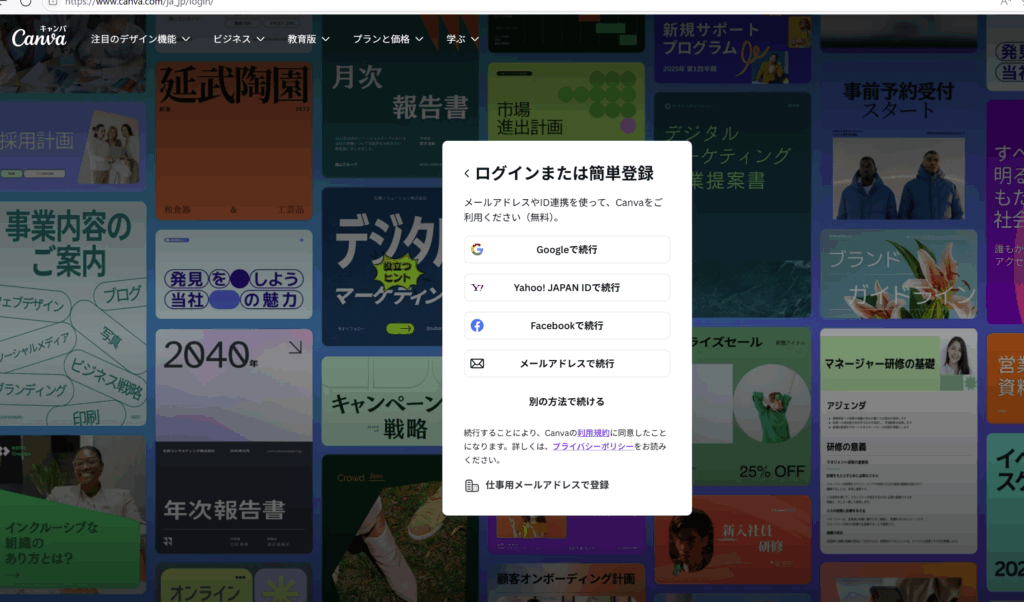
Task: Open the マネージャー研修の基礎 template thumbnail
Action: tap(899, 441)
